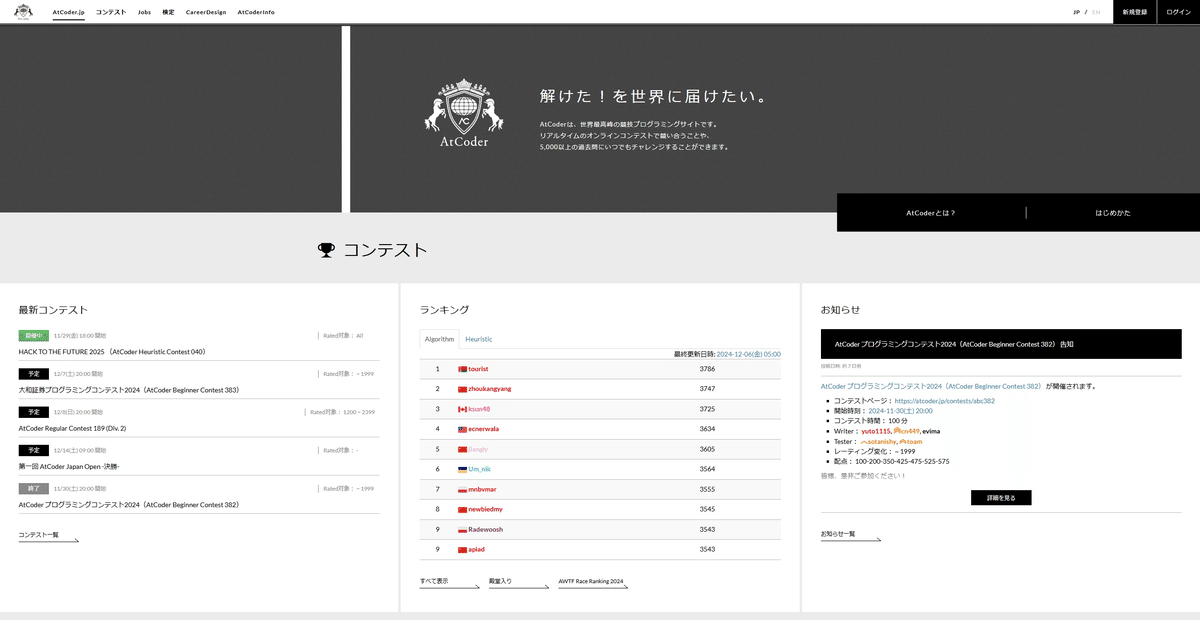The height and width of the screenshot is (620, 1200).
Task: Click the large AtCoder hero banner logo
Action: pos(463,113)
